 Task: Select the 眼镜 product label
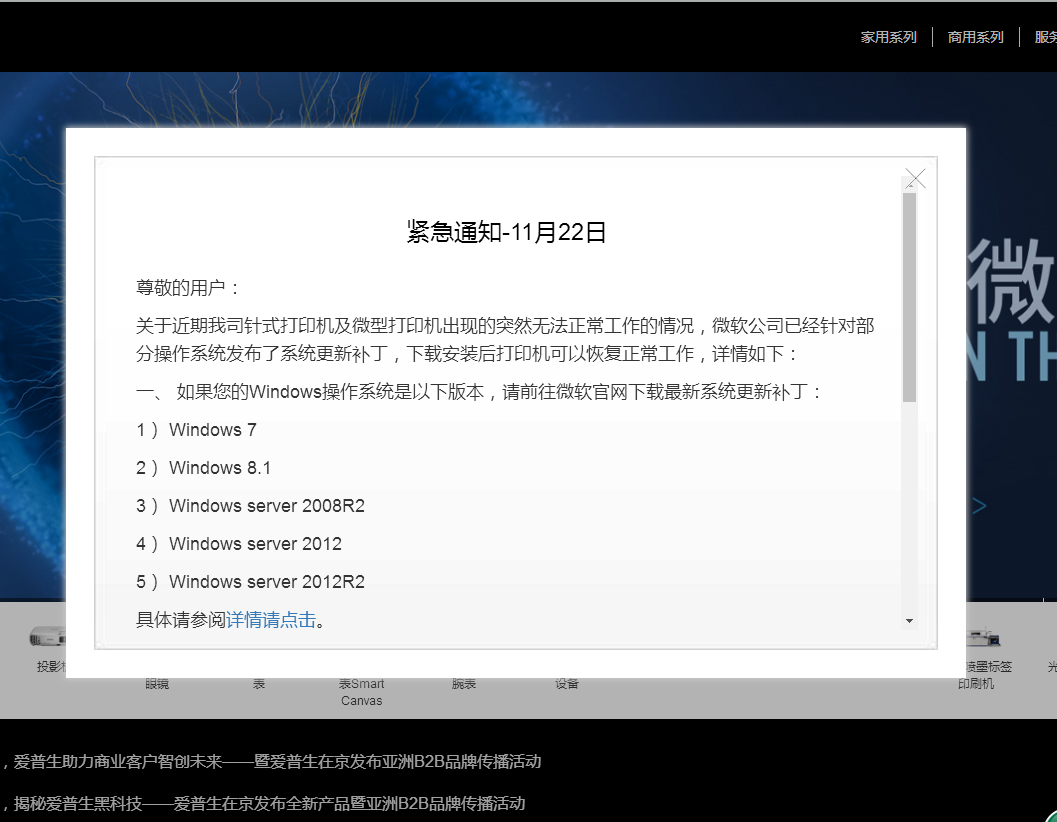[157, 684]
